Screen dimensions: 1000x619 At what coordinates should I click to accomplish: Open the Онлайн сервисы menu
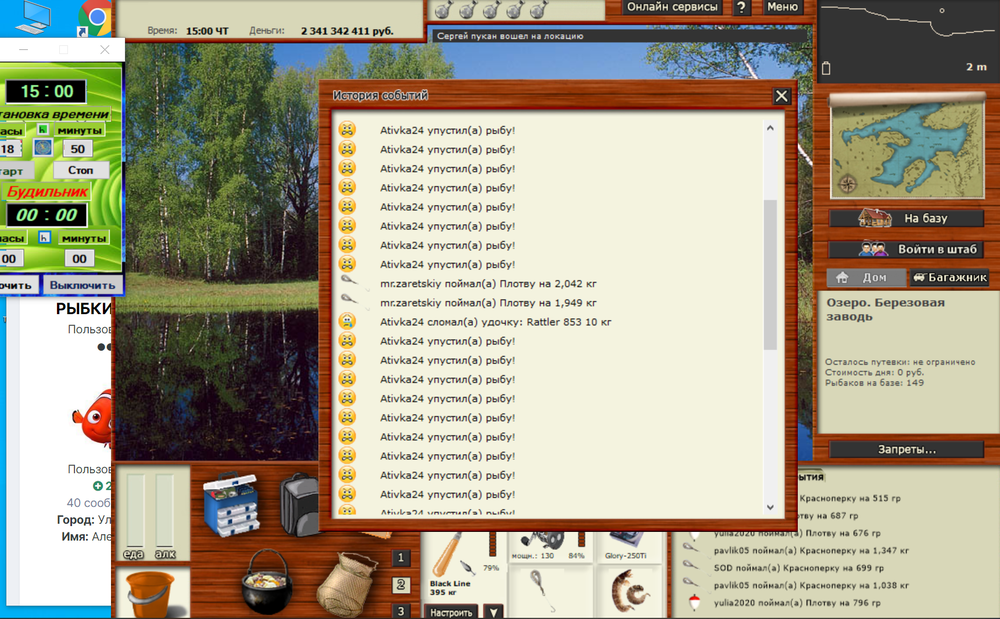(672, 7)
